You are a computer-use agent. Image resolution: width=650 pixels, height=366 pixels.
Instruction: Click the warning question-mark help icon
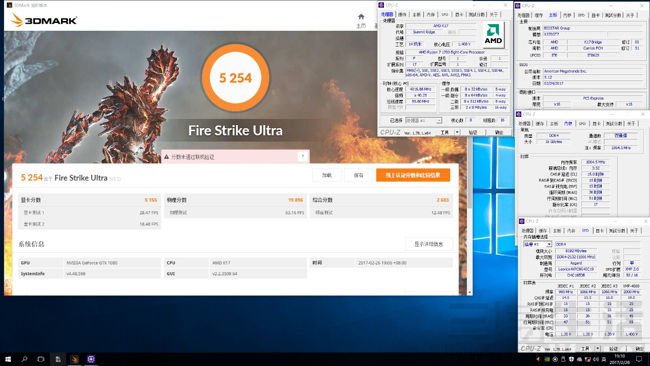(303, 157)
